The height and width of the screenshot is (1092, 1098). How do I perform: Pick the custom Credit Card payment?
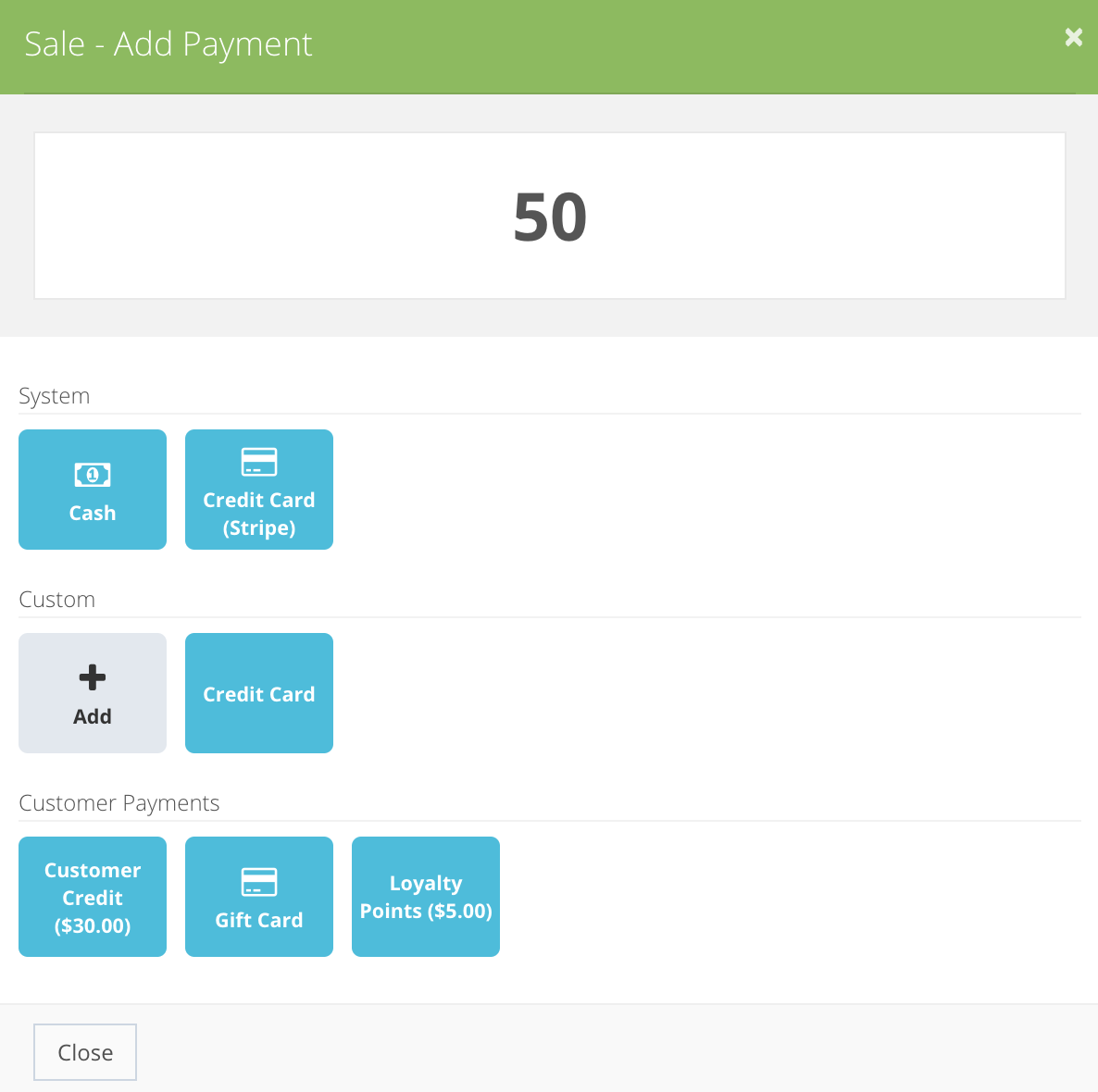(x=259, y=693)
